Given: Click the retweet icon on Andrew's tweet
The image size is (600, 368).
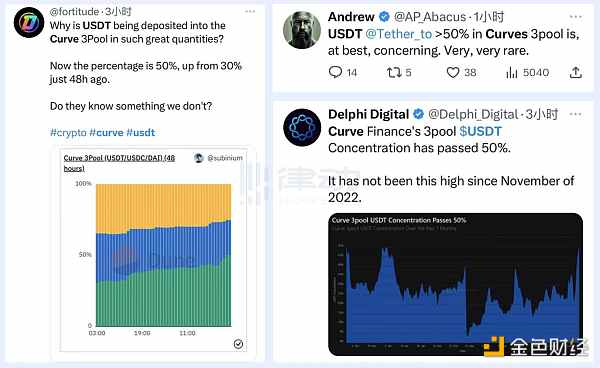Looking at the screenshot, I should pyautogui.click(x=394, y=72).
